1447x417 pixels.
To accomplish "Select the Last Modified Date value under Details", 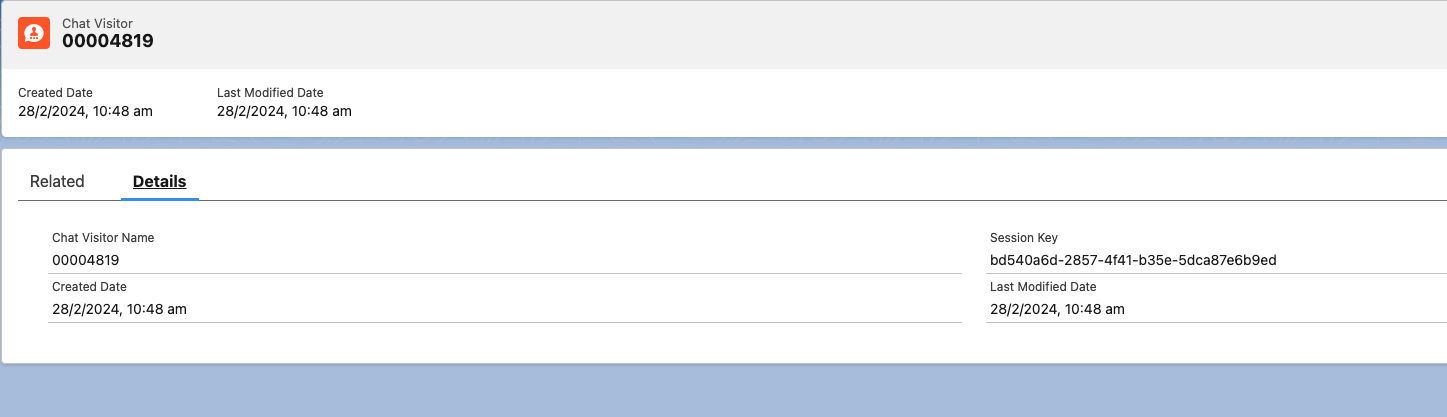I will (1057, 309).
